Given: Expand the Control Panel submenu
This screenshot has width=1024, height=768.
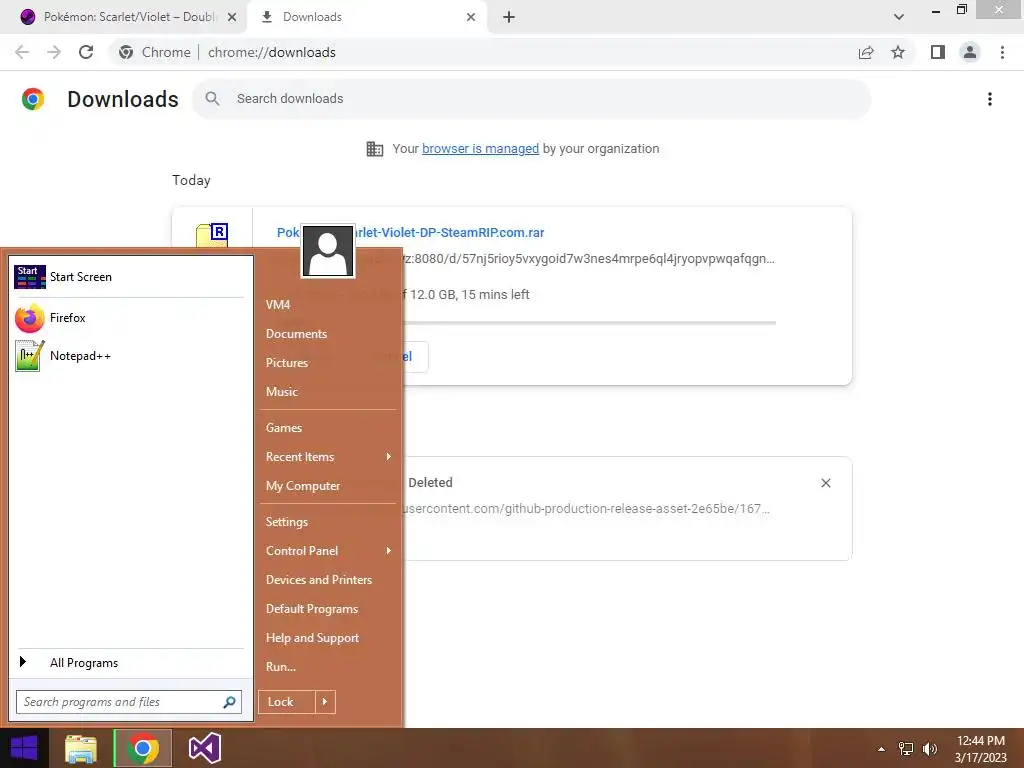Looking at the screenshot, I should pyautogui.click(x=328, y=551).
